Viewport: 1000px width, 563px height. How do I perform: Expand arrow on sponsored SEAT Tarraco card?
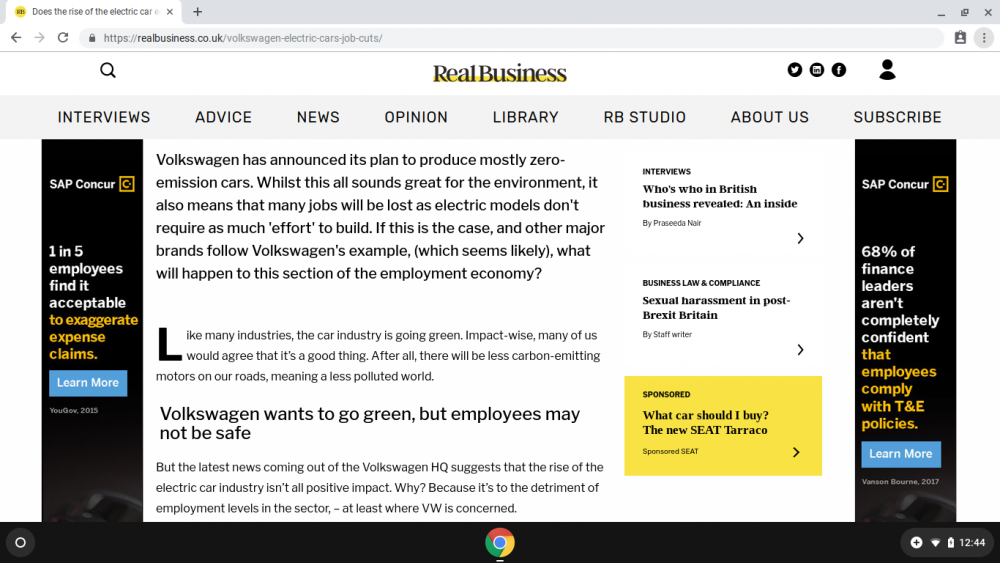click(796, 452)
